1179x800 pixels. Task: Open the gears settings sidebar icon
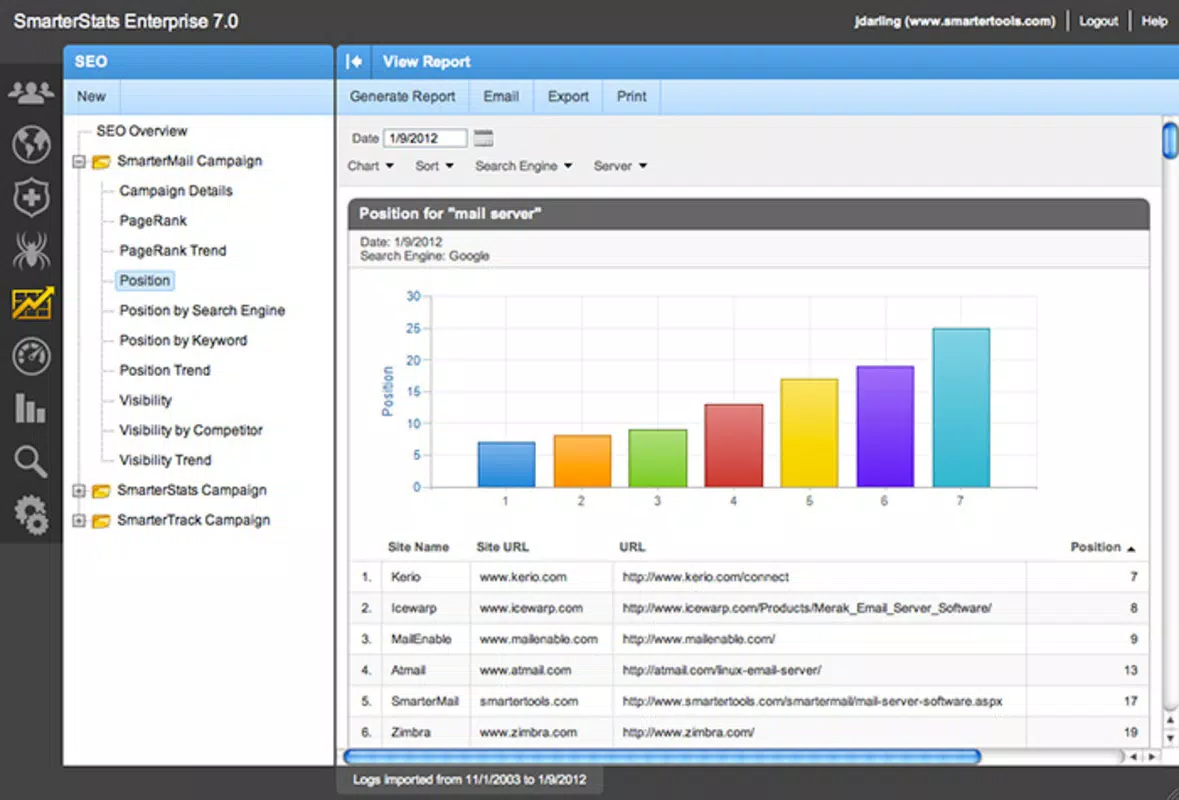click(31, 516)
